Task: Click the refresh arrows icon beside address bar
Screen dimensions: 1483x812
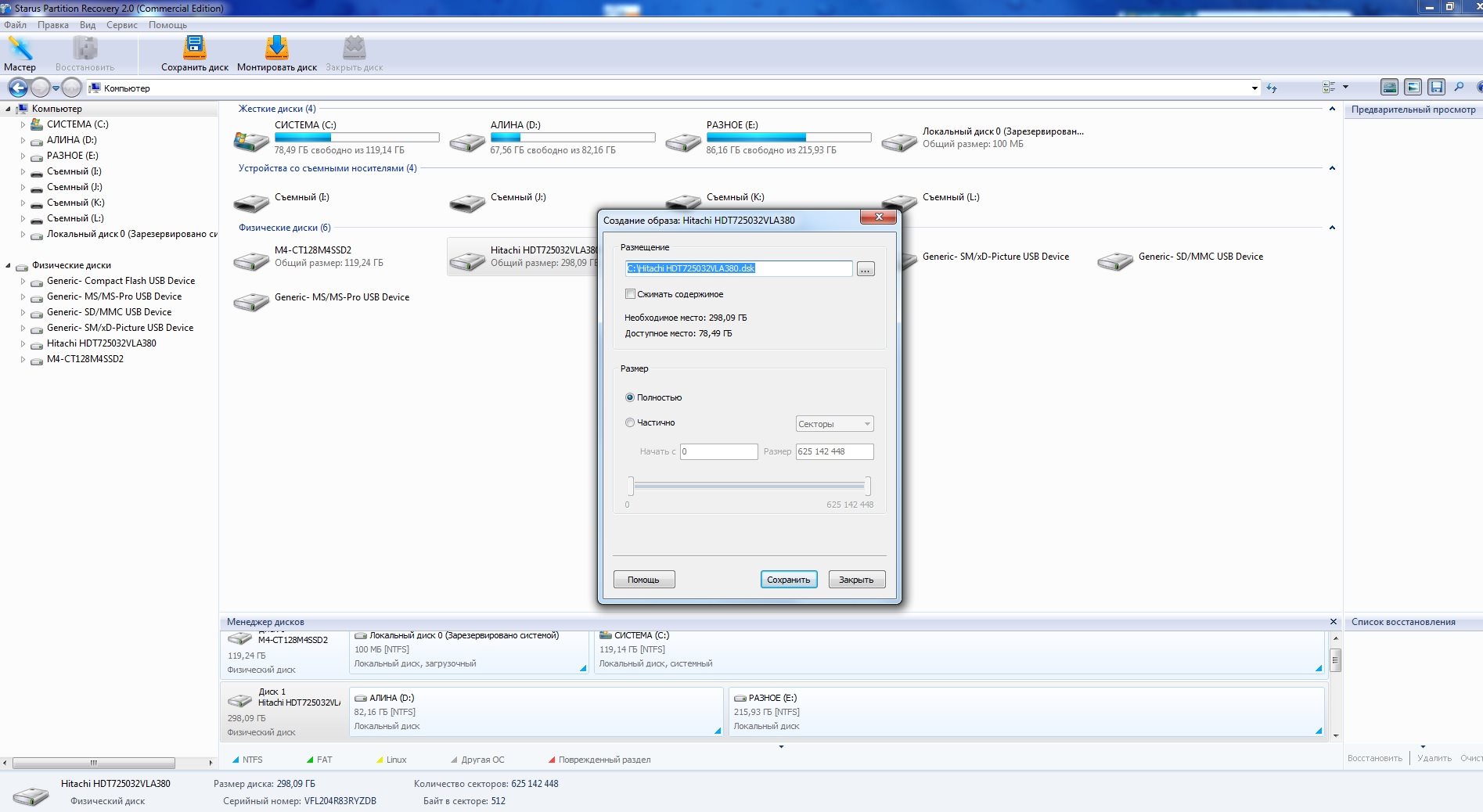Action: click(1272, 88)
